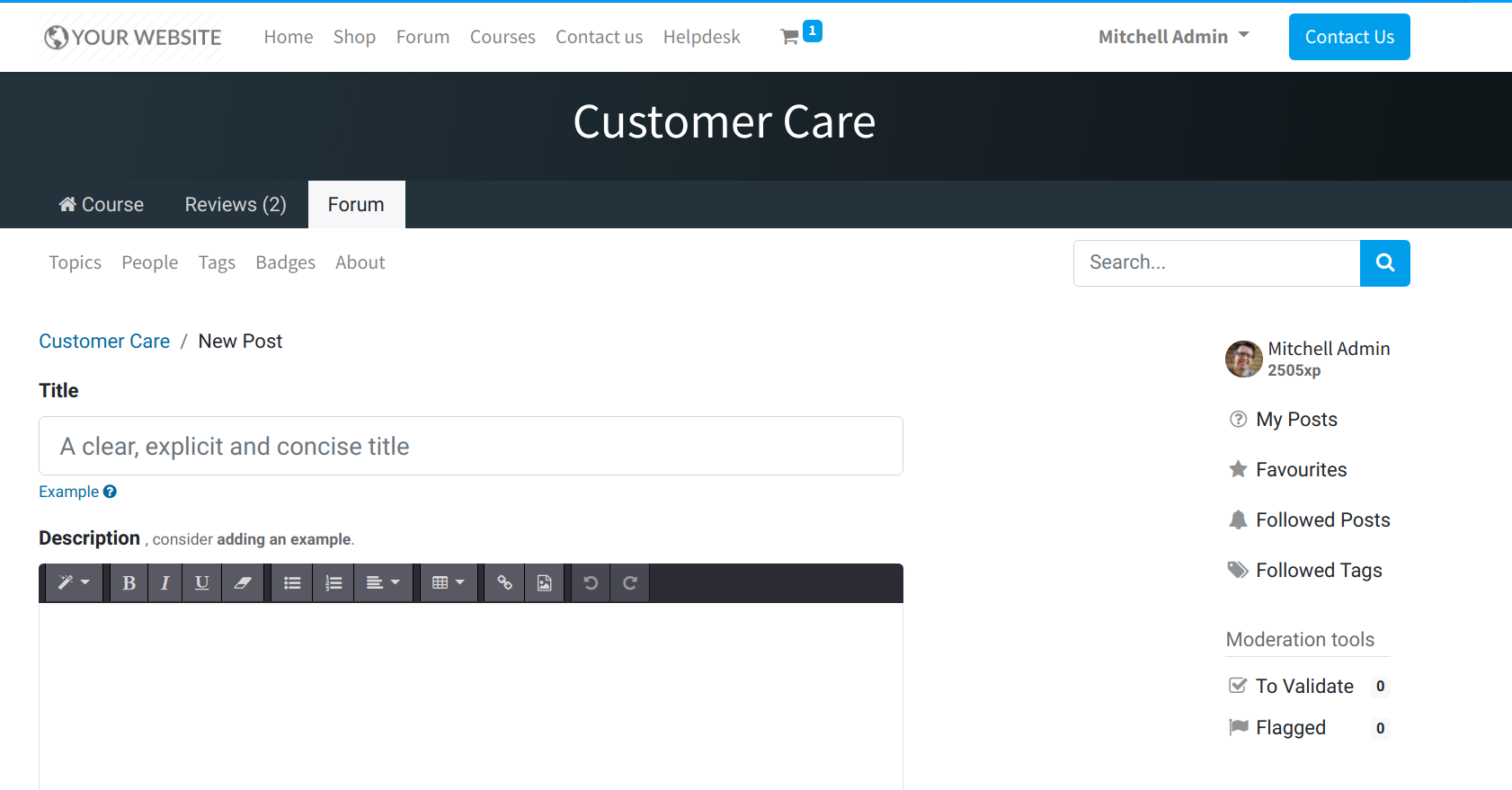Open Forum in the top navigation
Image resolution: width=1512 pixels, height=790 pixels.
tap(422, 37)
